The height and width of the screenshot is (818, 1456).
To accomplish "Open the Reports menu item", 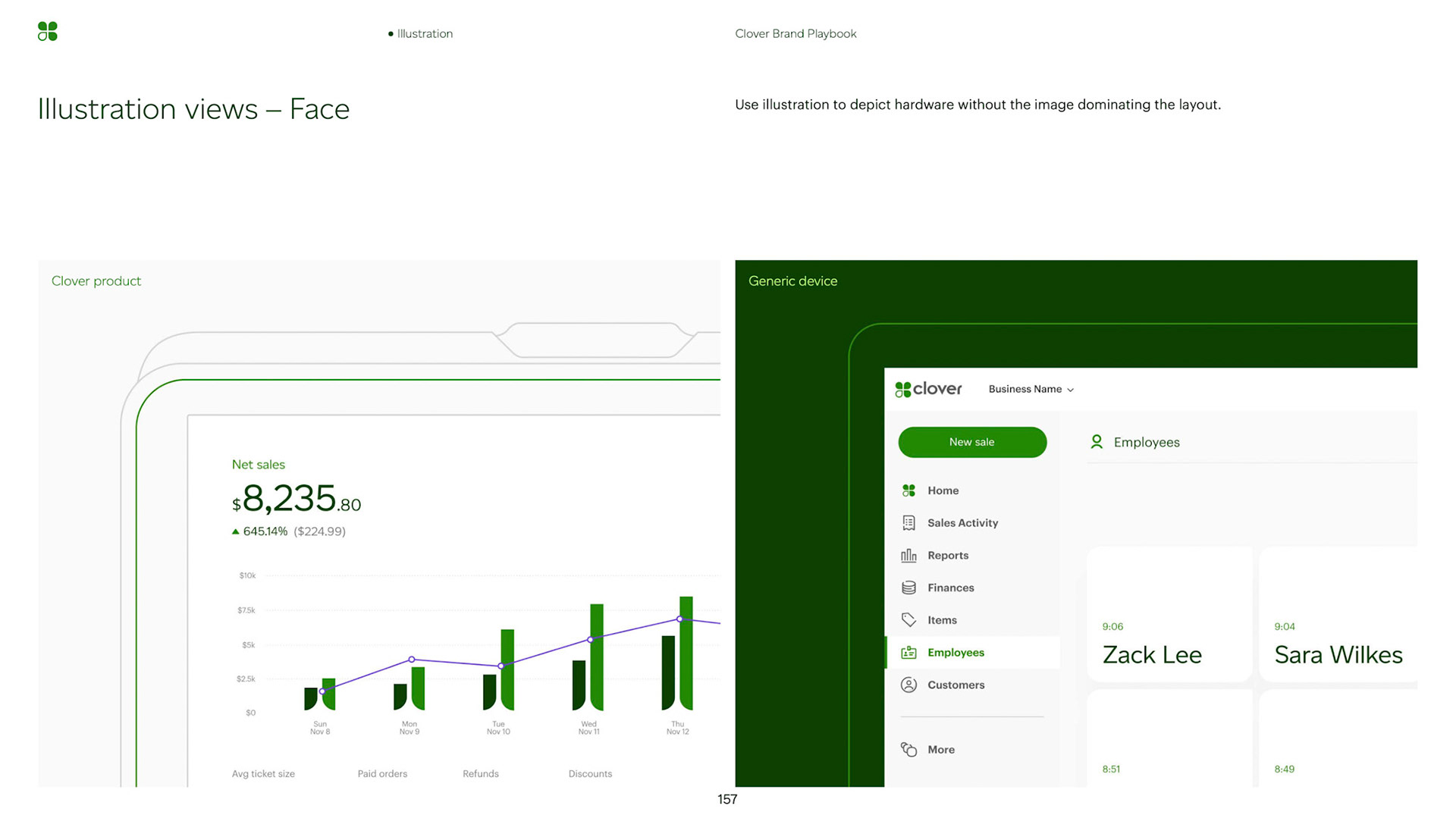I will click(972, 556).
